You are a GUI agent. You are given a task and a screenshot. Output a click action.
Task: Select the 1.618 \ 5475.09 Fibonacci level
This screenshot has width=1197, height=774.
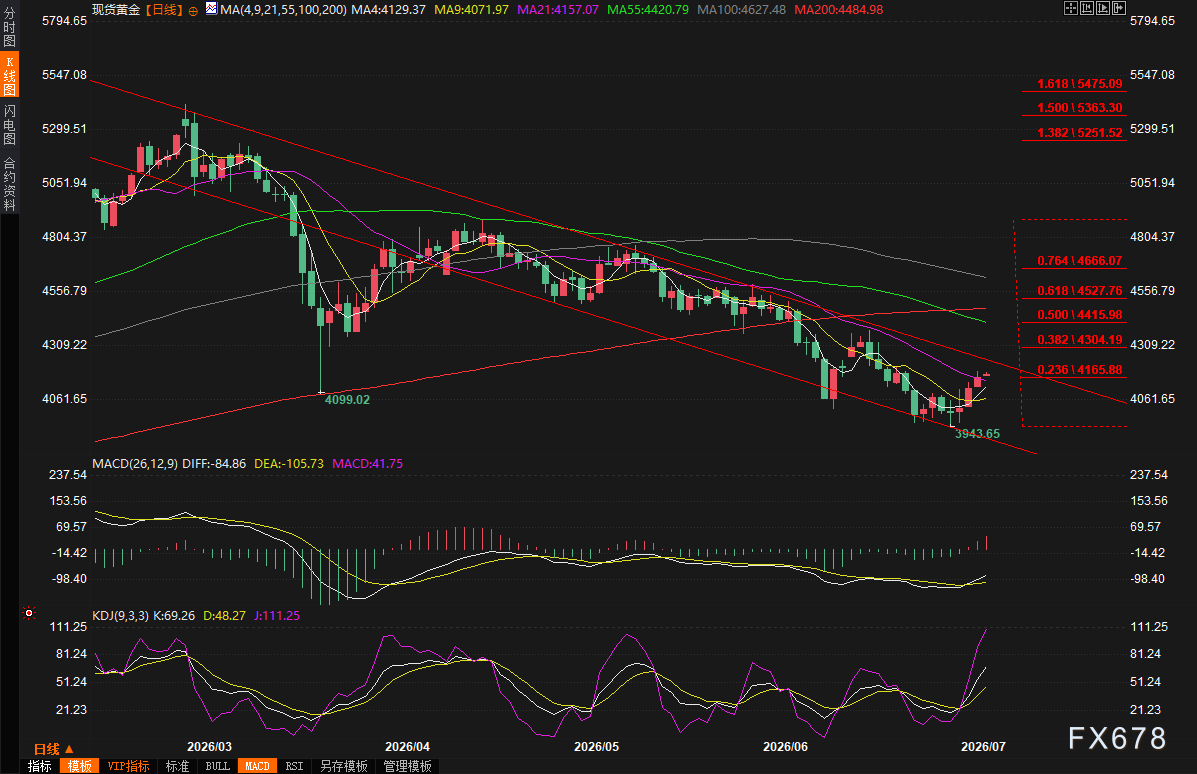tap(1079, 84)
